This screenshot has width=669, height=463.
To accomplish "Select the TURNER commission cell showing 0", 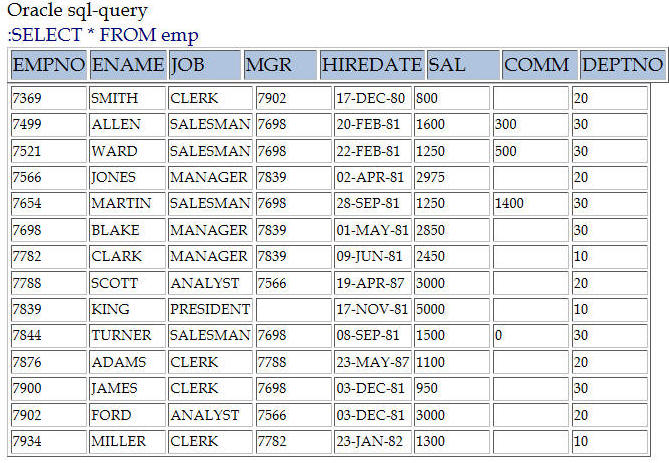I will click(x=531, y=335).
